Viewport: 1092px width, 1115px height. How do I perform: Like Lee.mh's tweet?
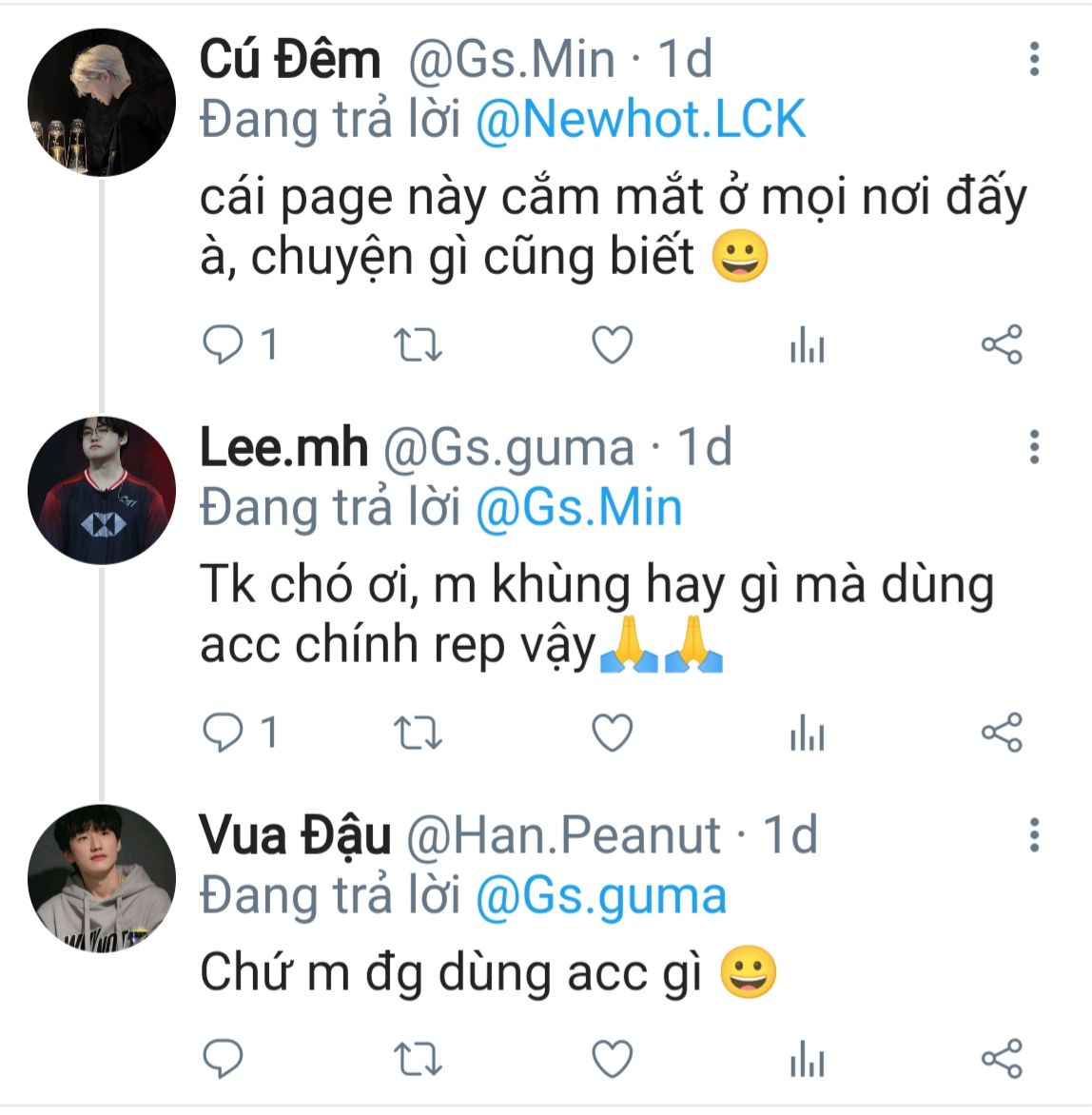(x=613, y=733)
